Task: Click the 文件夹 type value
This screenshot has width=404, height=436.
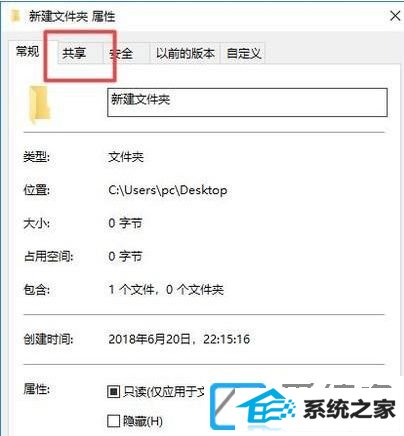Action: coord(126,157)
